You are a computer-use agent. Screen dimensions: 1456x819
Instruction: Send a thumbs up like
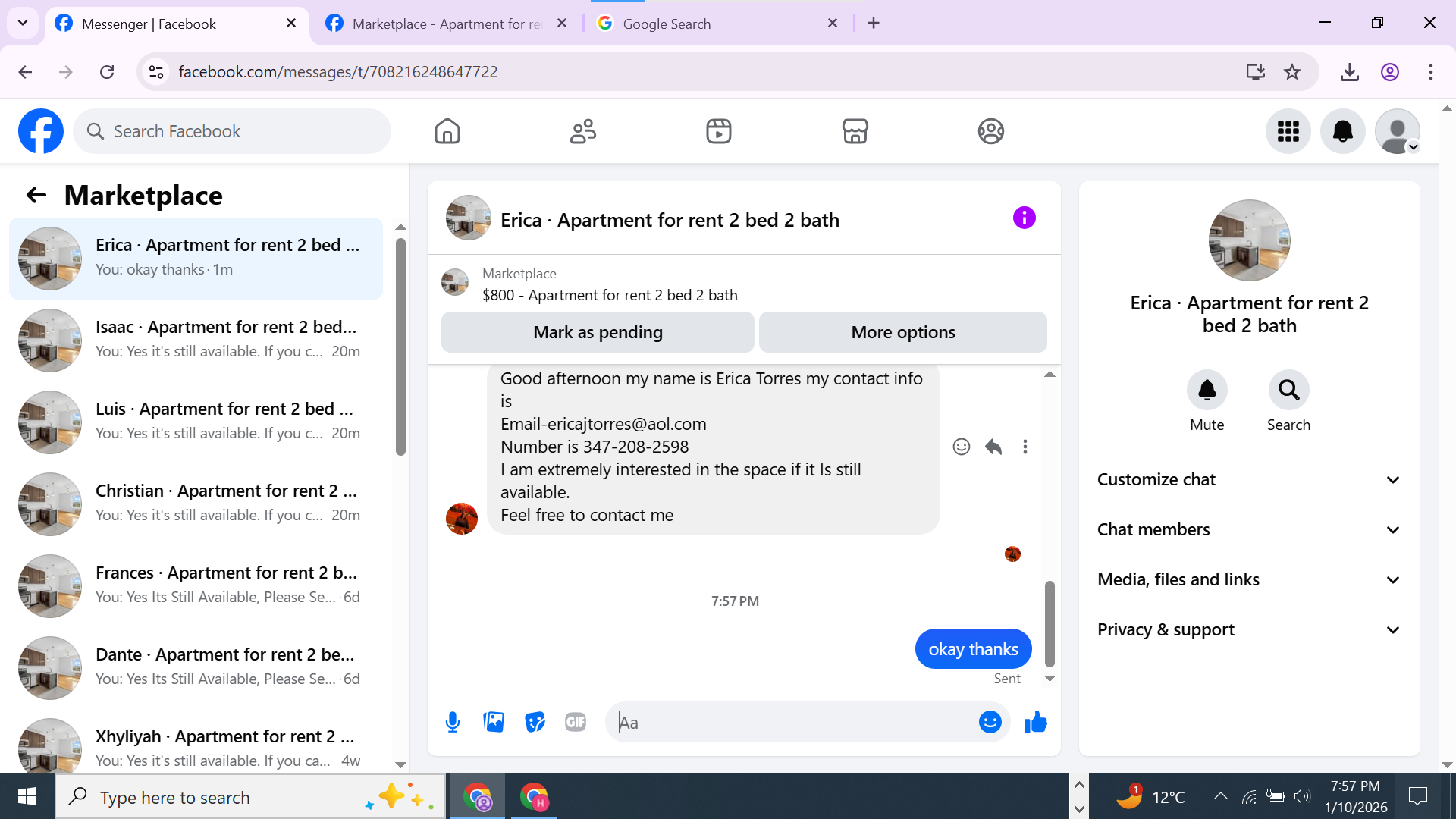[x=1035, y=722]
